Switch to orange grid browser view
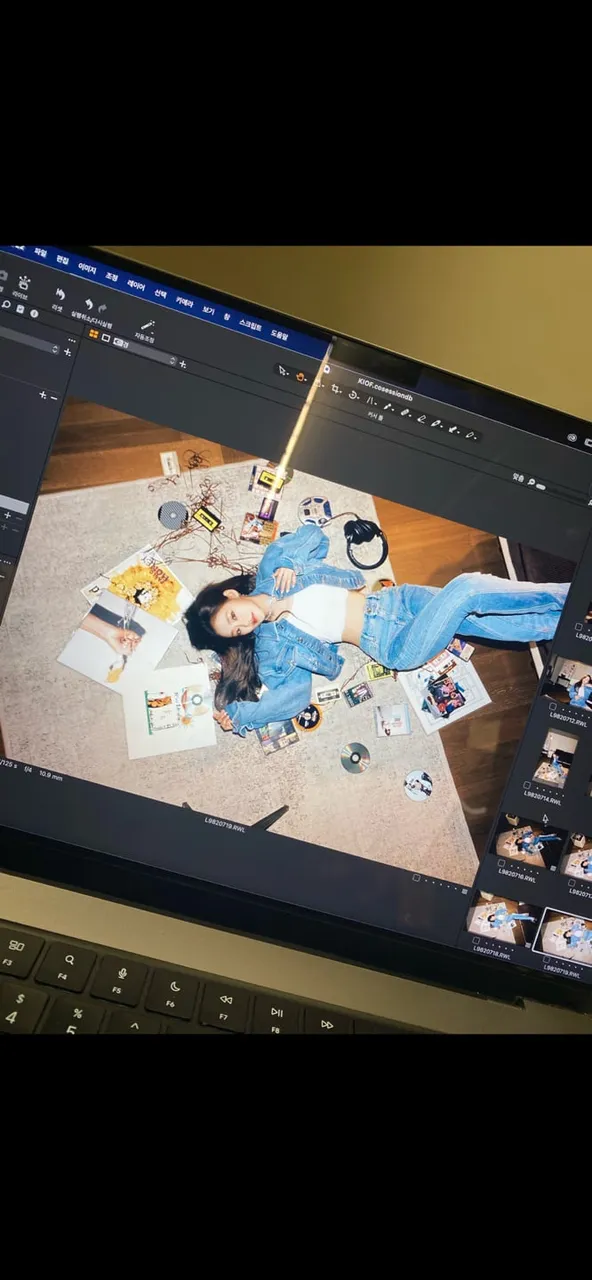 point(93,334)
